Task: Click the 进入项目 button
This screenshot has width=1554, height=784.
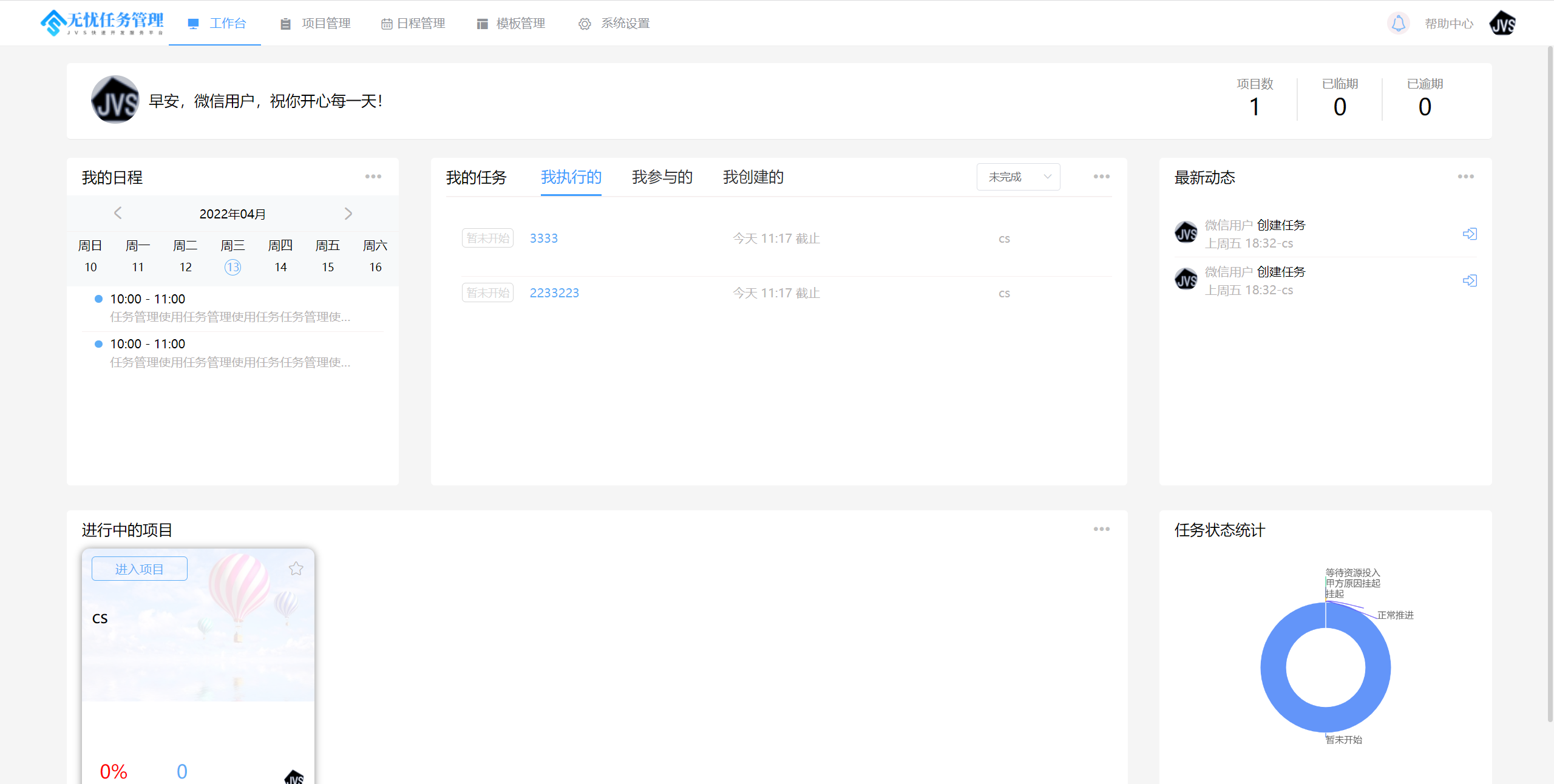Action: (140, 569)
